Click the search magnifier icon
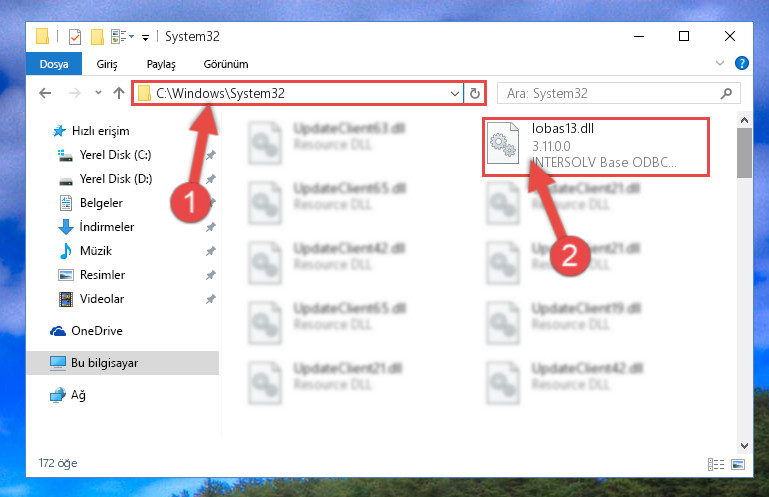 point(726,93)
